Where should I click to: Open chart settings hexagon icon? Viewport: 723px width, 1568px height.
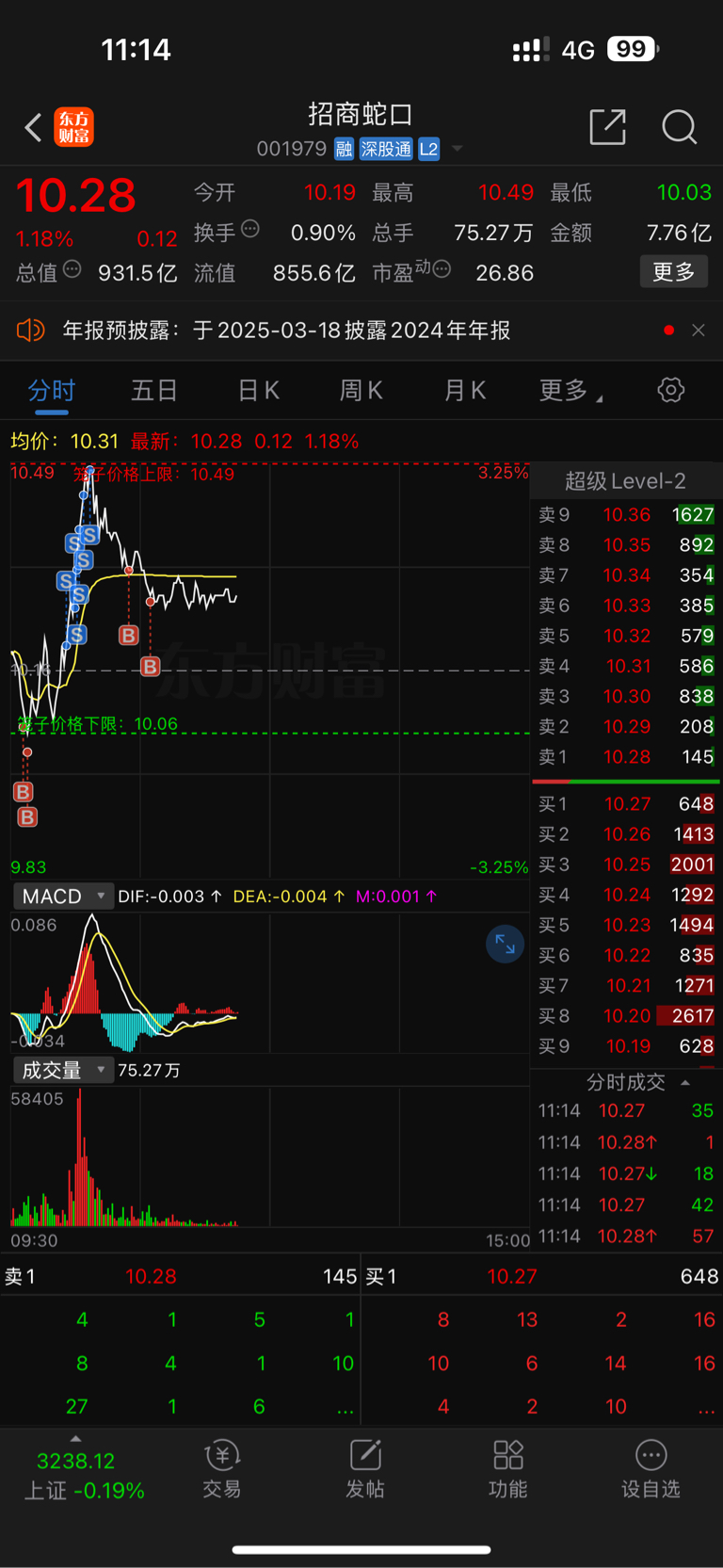click(671, 390)
